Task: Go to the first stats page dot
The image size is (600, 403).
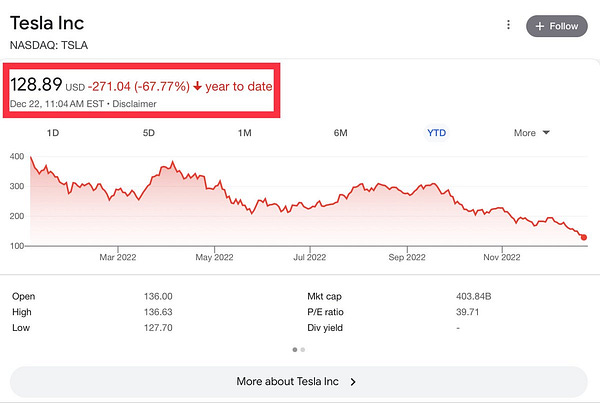Action: coord(295,349)
